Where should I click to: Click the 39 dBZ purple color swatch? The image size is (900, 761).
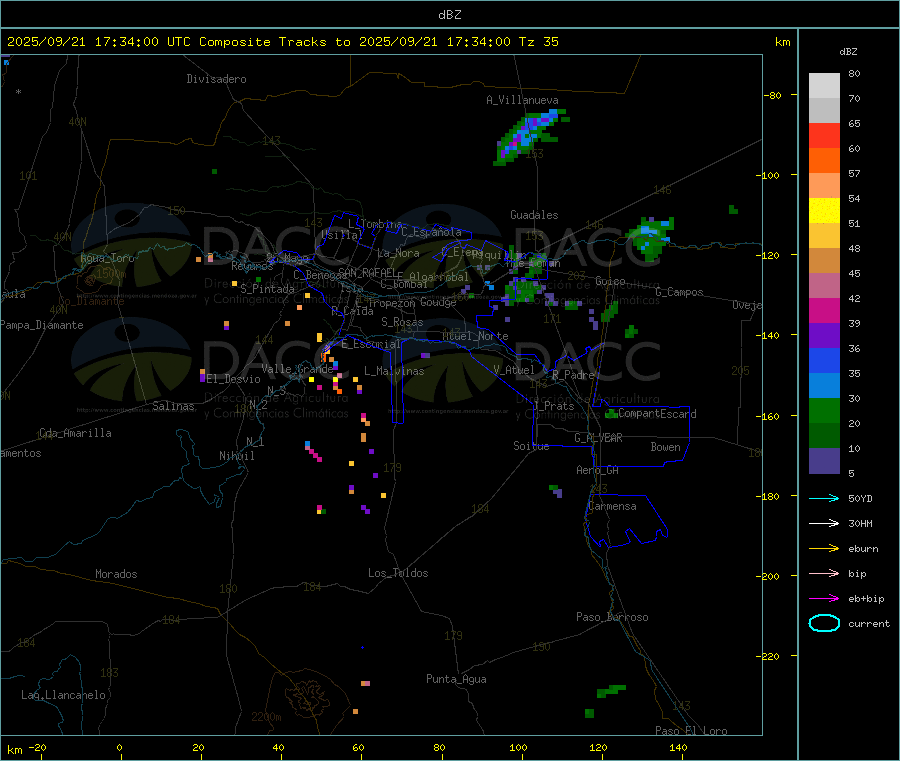[824, 336]
